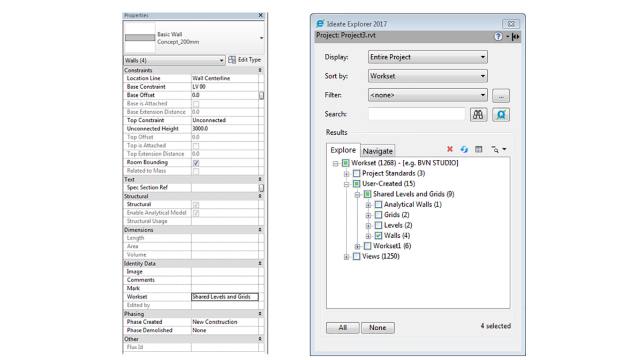Click the help question mark icon

(x=498, y=36)
